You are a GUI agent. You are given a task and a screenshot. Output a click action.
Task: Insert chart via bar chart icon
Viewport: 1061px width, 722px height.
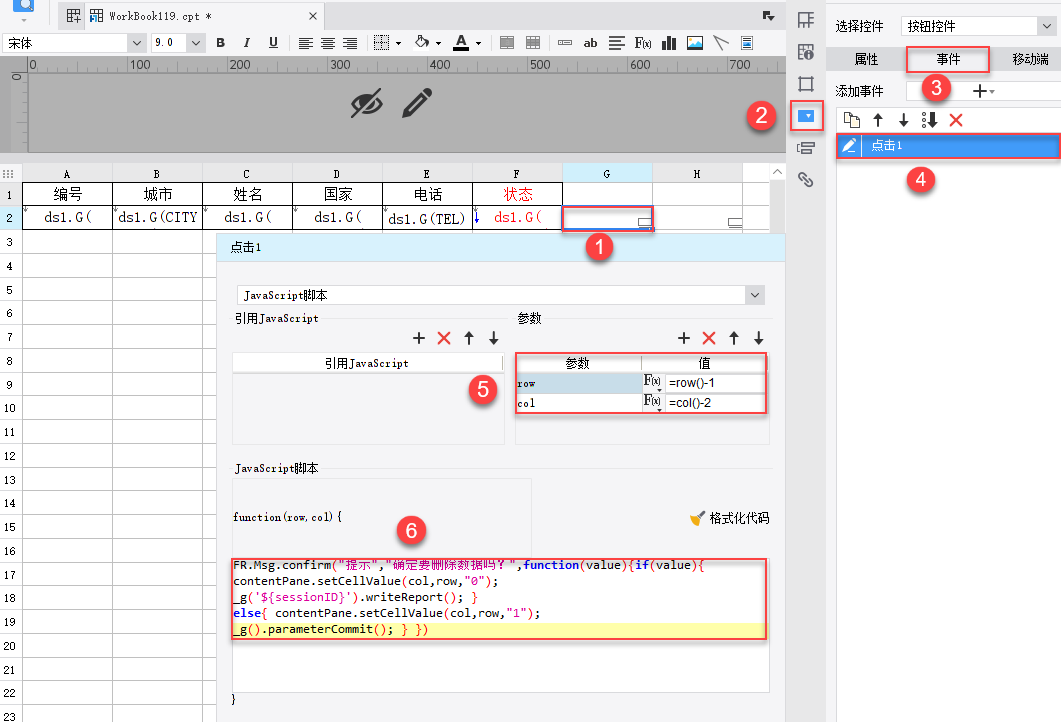click(x=669, y=43)
